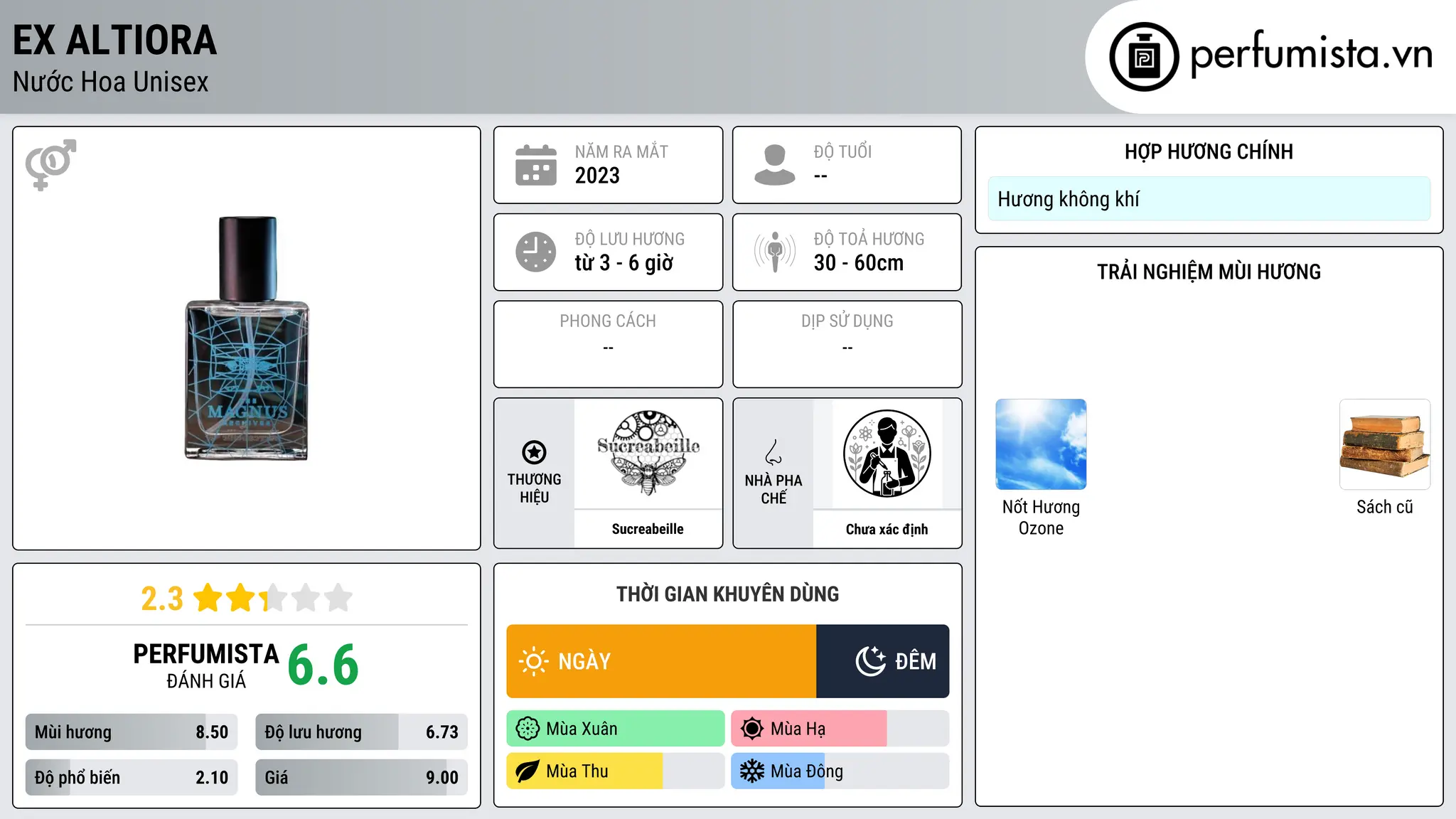This screenshot has width=1456, height=819.
Task: Open the perfumer illustration thumbnail
Action: [887, 454]
